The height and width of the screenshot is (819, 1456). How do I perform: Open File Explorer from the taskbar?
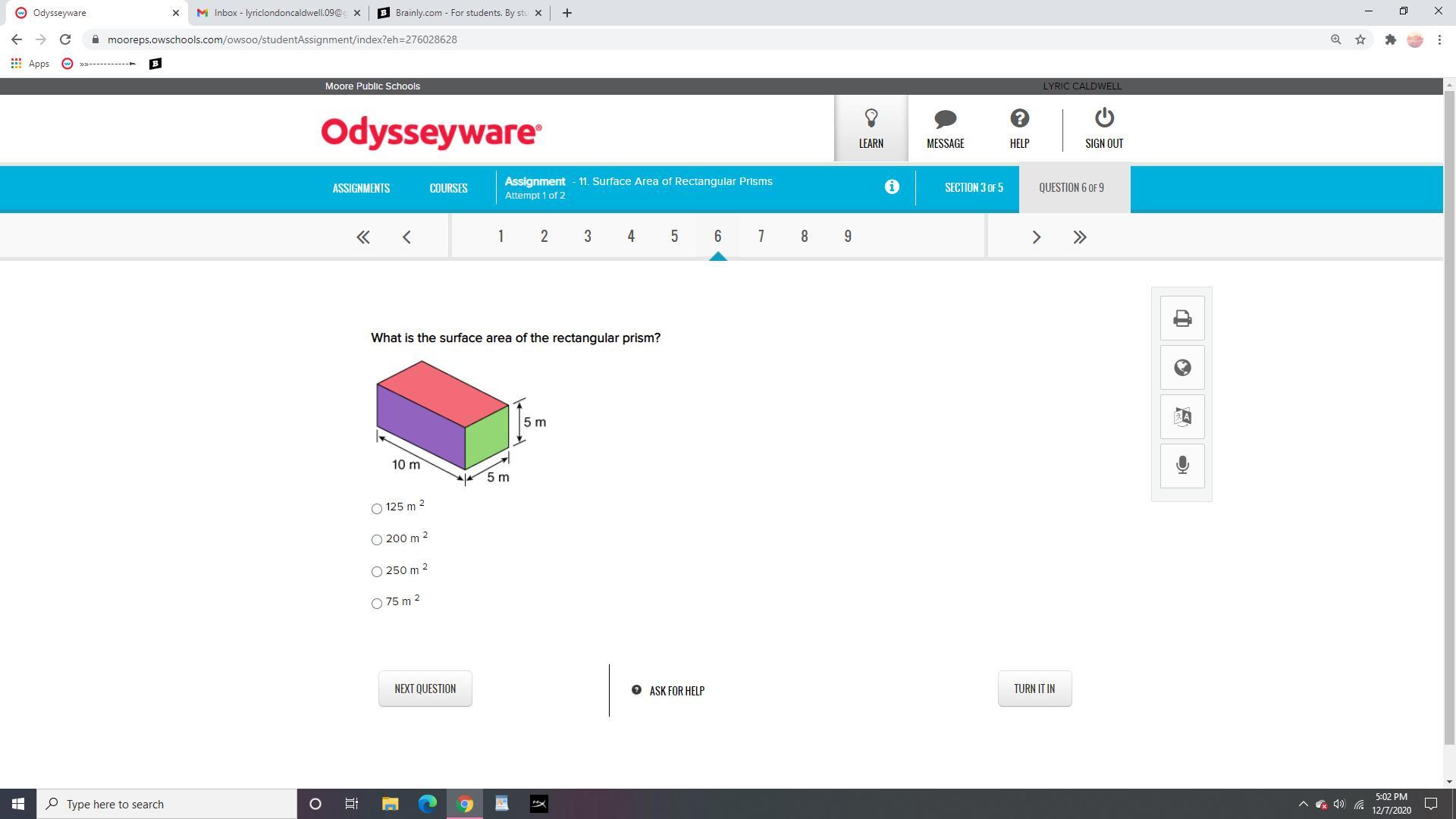[390, 804]
